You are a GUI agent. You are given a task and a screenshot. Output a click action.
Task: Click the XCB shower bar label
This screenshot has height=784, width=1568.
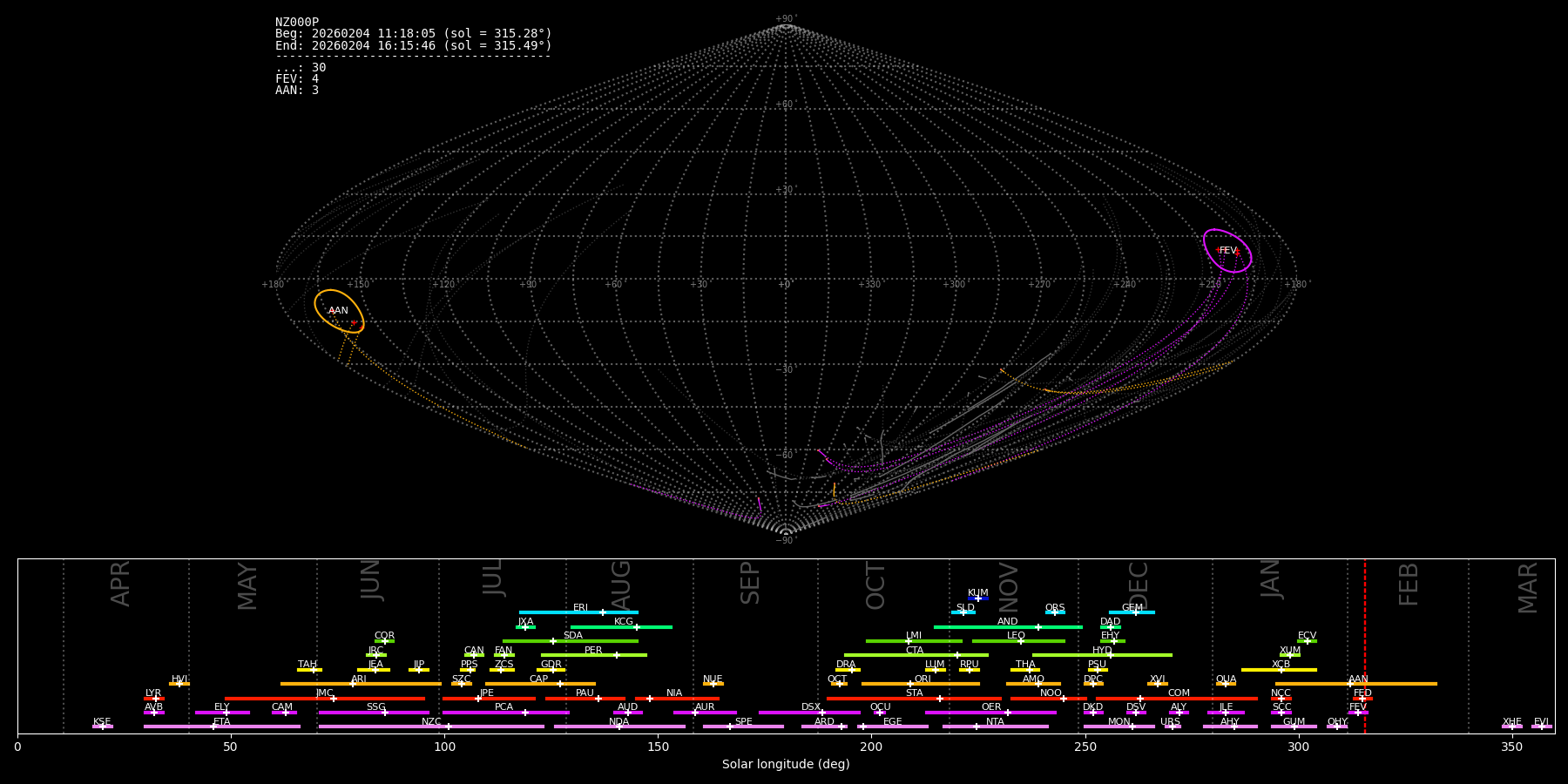point(1281,665)
